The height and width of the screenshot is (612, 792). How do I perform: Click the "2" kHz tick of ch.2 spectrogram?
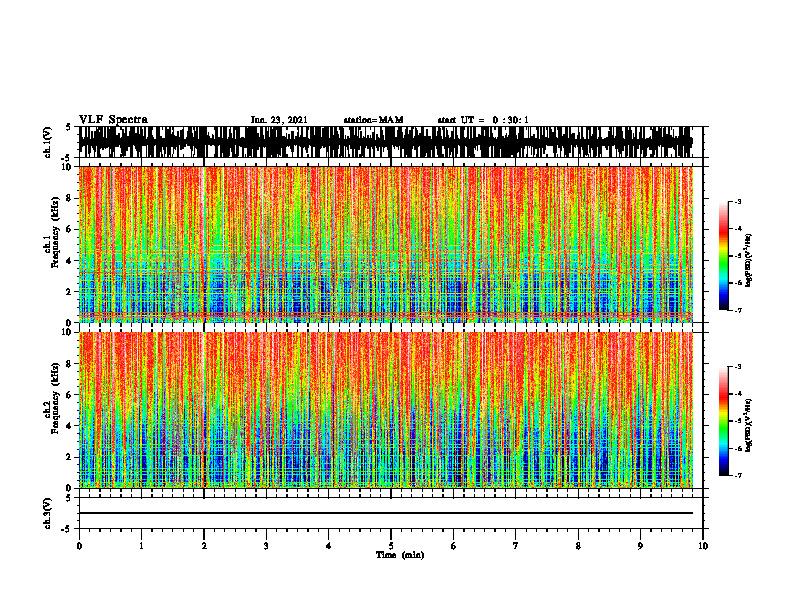tap(70, 457)
